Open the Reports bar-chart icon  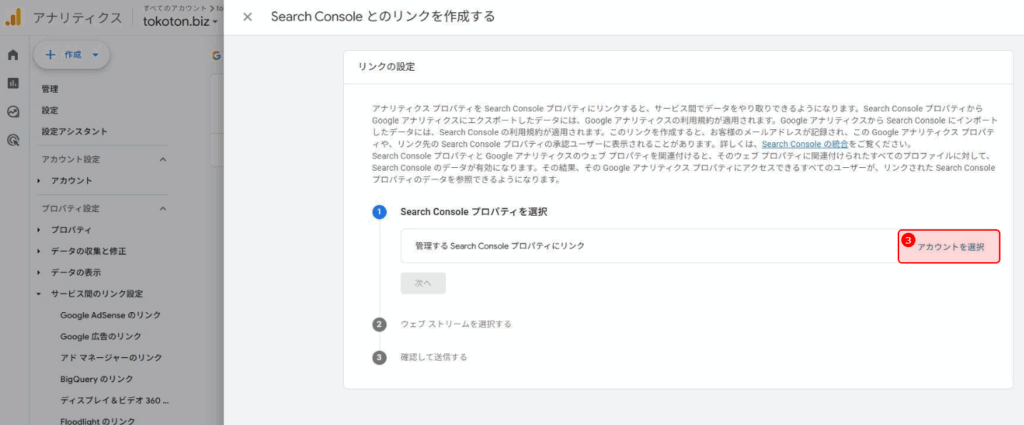[13, 83]
